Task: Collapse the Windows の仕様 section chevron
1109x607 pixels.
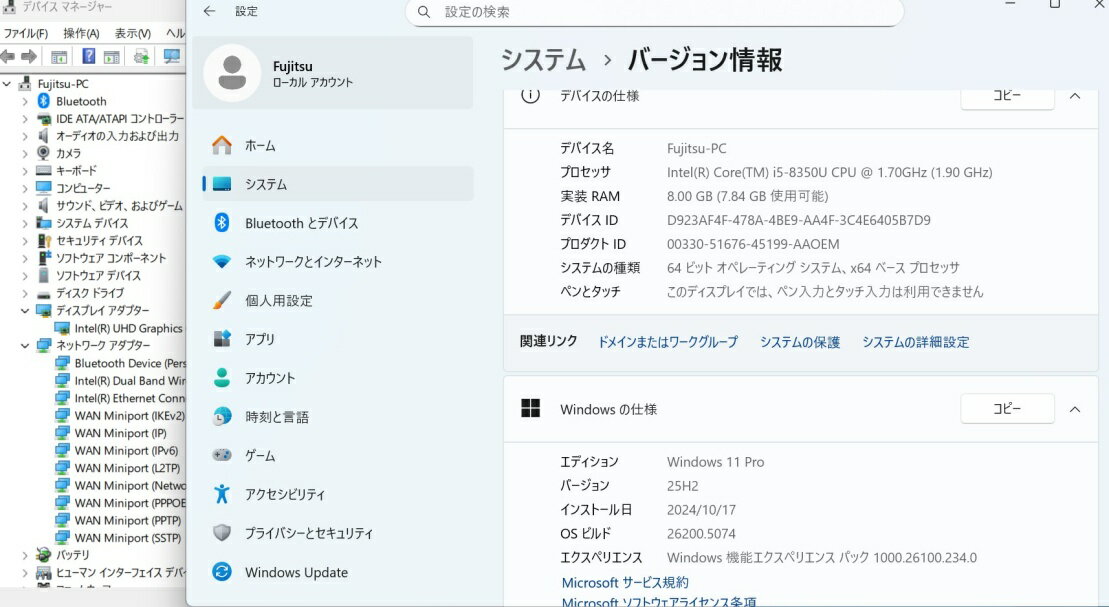Action: pyautogui.click(x=1075, y=409)
